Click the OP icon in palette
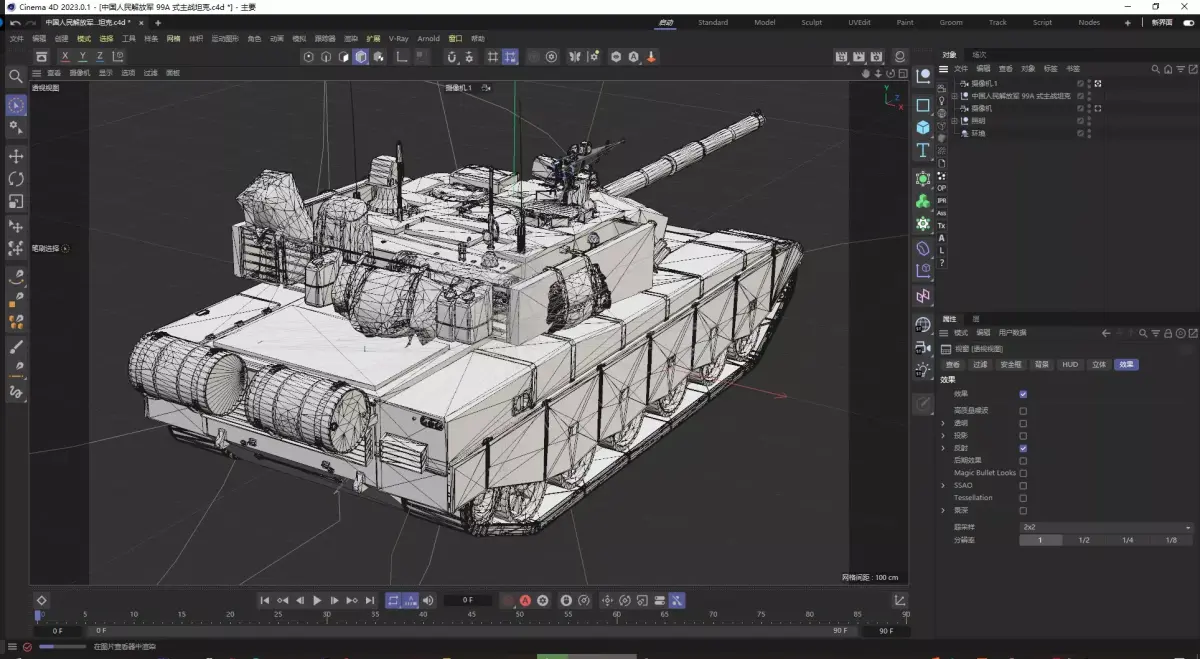Screen dimensions: 1200x659 (941, 188)
